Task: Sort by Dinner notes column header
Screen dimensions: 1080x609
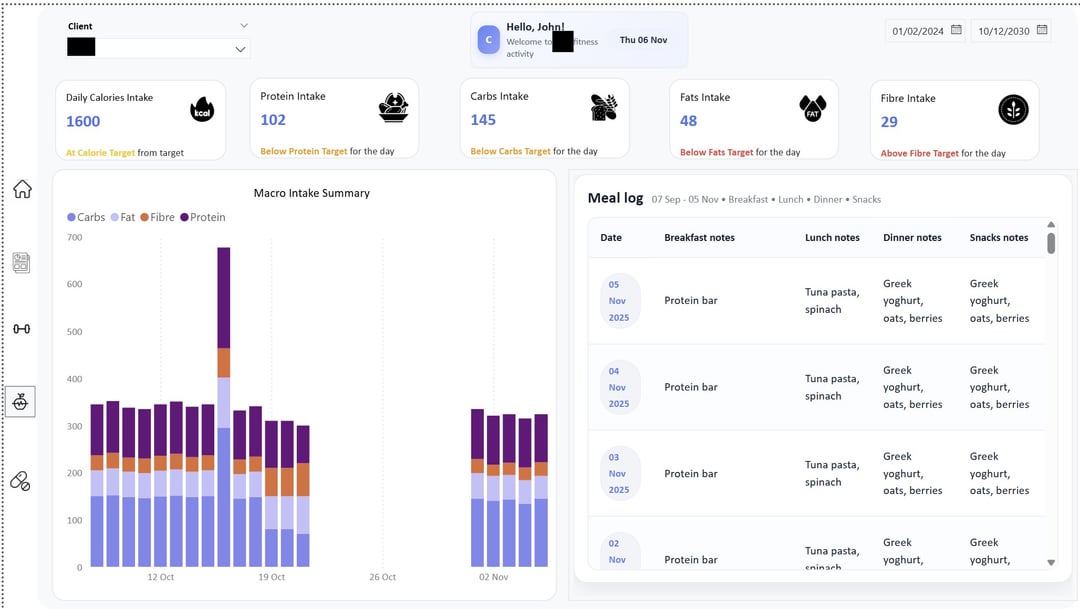Action: click(x=912, y=238)
